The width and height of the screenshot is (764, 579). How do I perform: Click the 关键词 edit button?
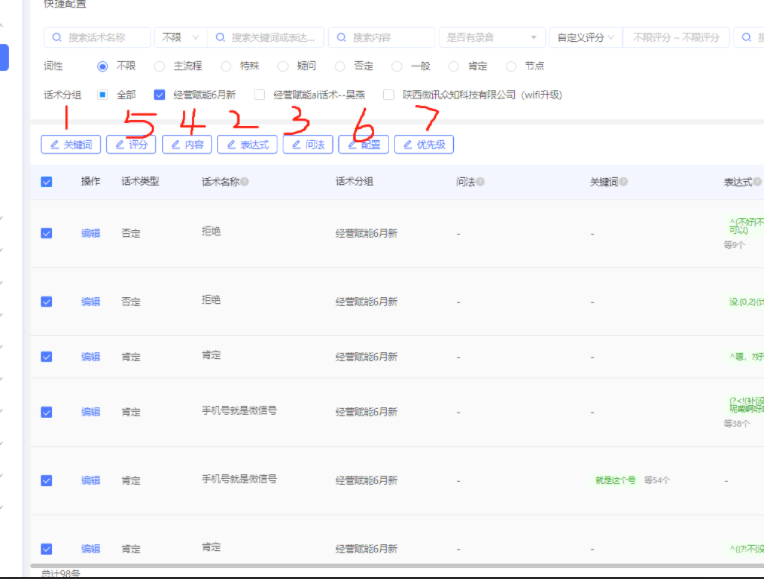[x=71, y=145]
